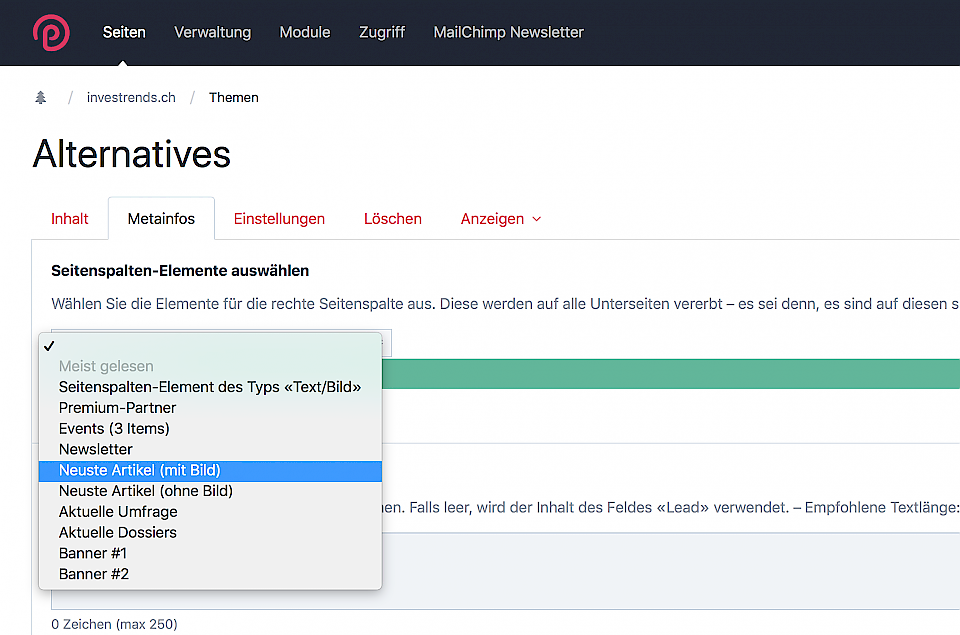Pick Neuste Artikel (mit Bild) option
Viewport: 960px width, 635px height.
click(x=140, y=470)
